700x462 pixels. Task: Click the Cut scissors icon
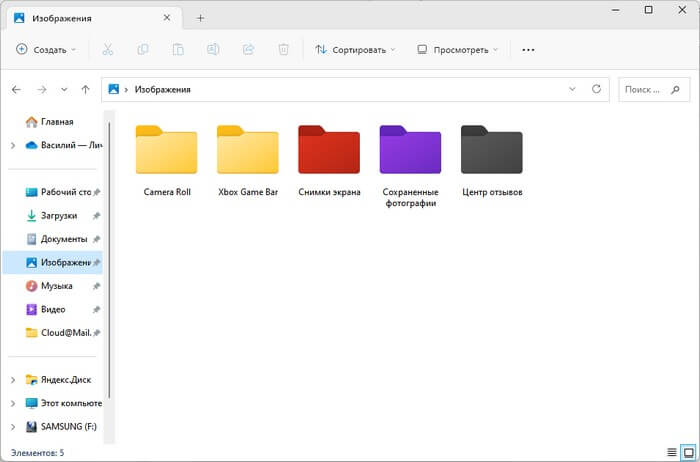click(108, 49)
